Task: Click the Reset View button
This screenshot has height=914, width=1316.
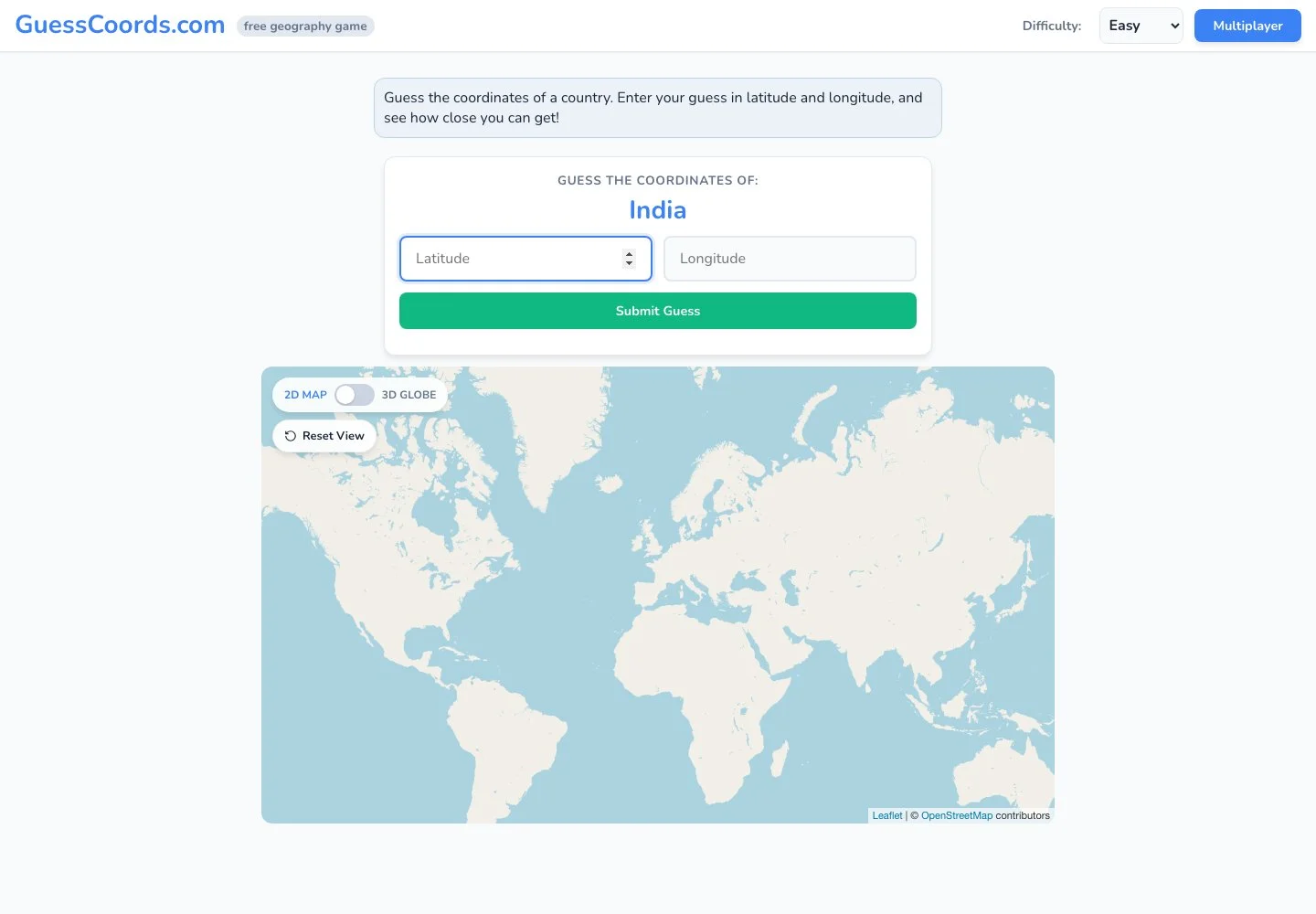Action: (324, 436)
